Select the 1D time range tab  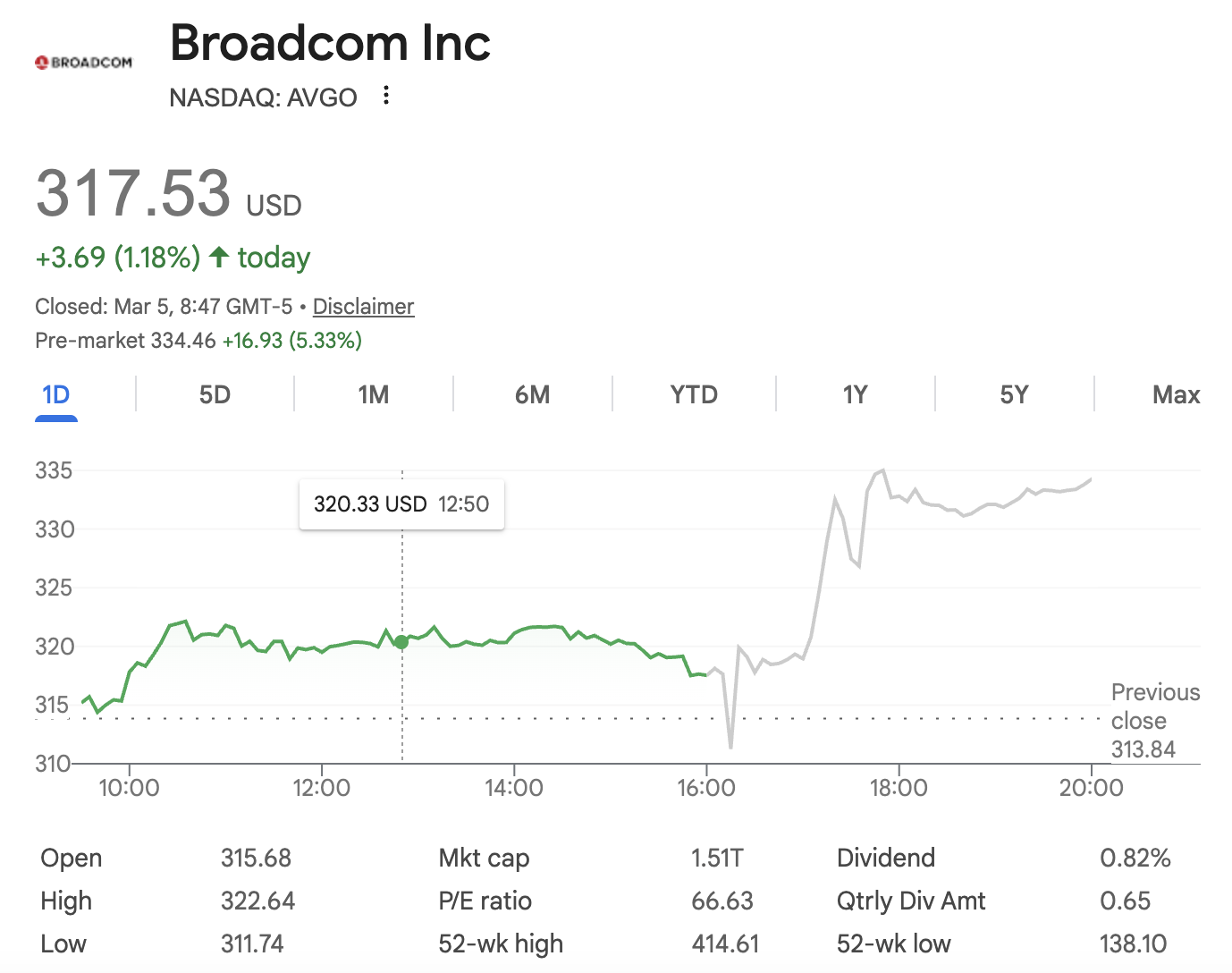point(55,393)
